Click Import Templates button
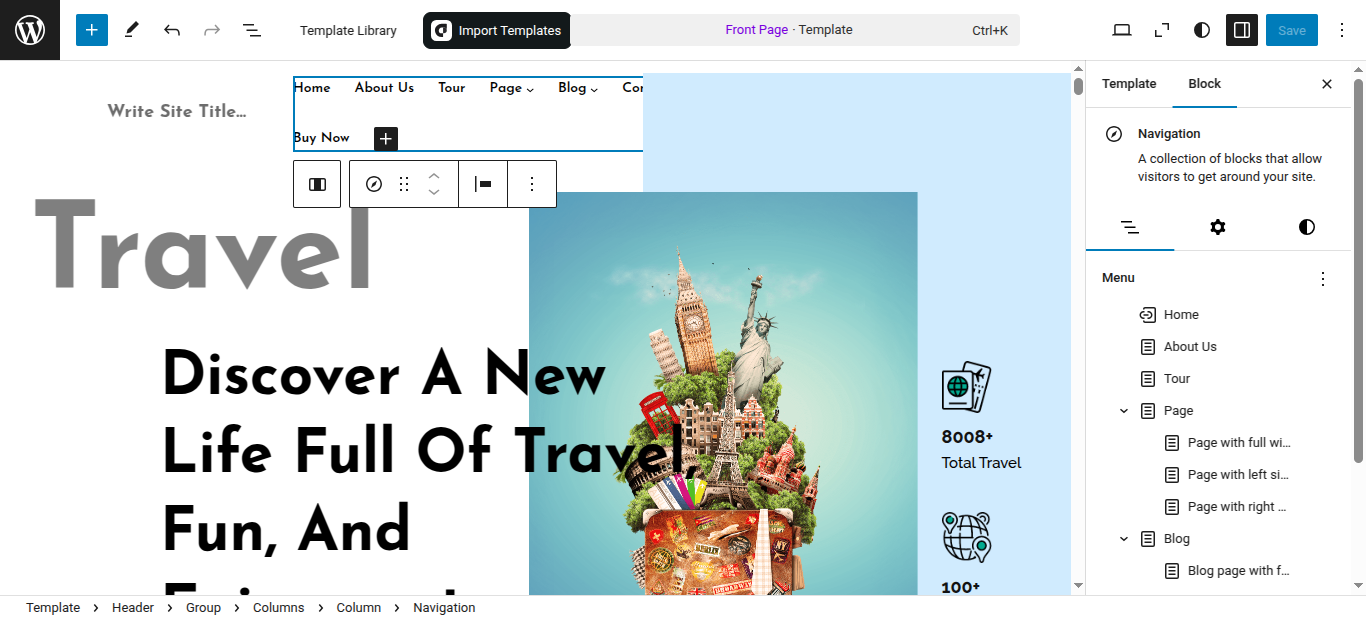The height and width of the screenshot is (620, 1366). coord(497,30)
